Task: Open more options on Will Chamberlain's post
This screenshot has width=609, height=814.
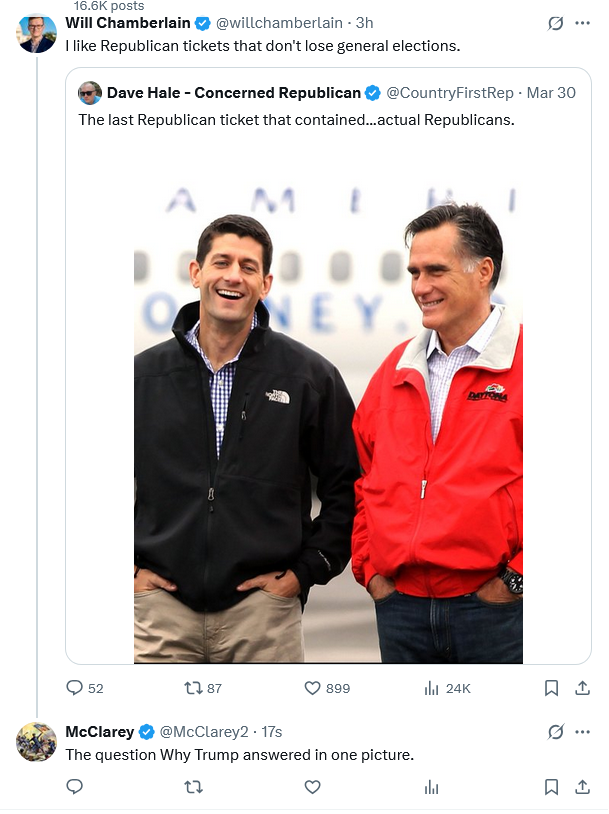Action: point(582,23)
